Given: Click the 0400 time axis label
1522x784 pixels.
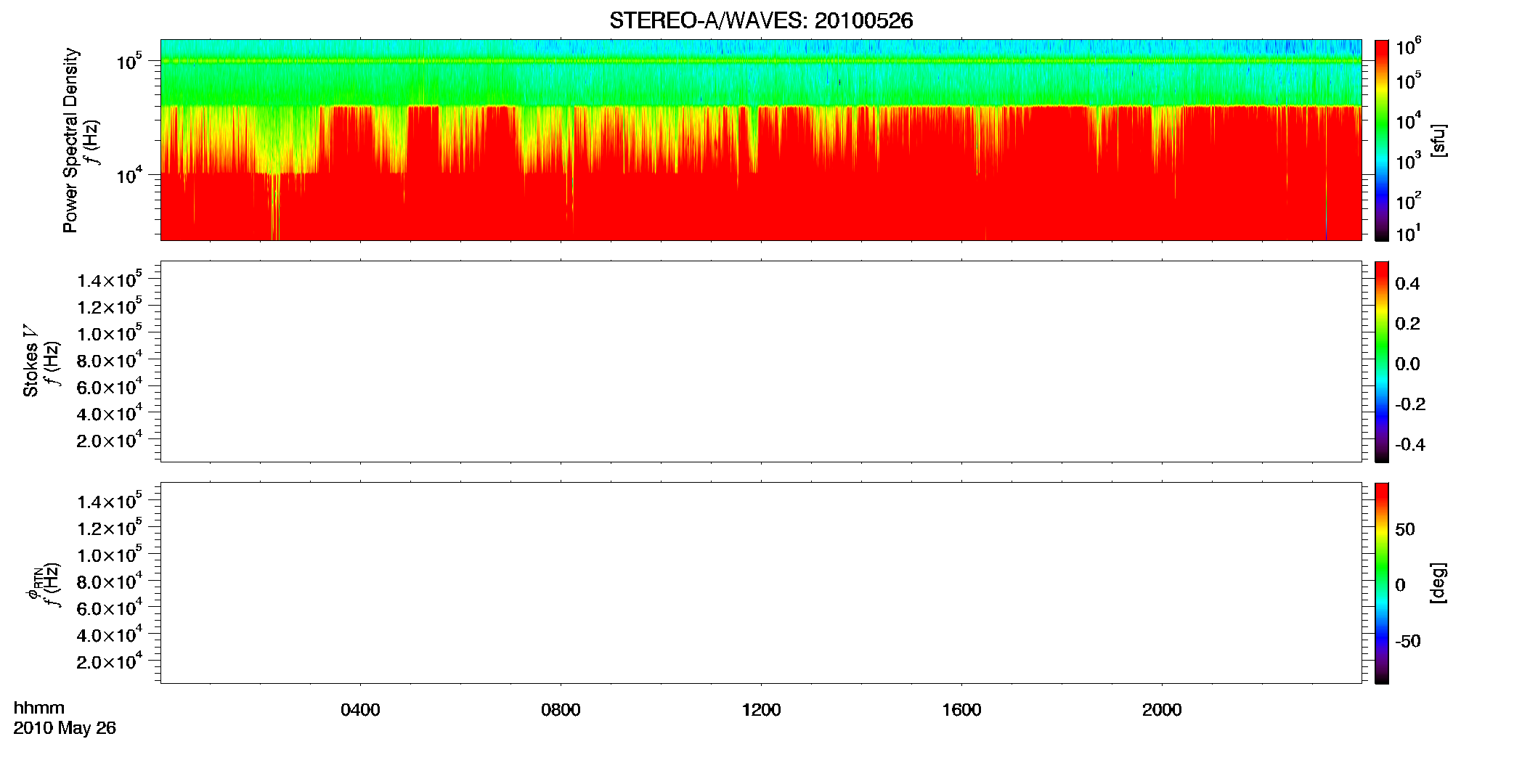Looking at the screenshot, I should click(x=360, y=710).
